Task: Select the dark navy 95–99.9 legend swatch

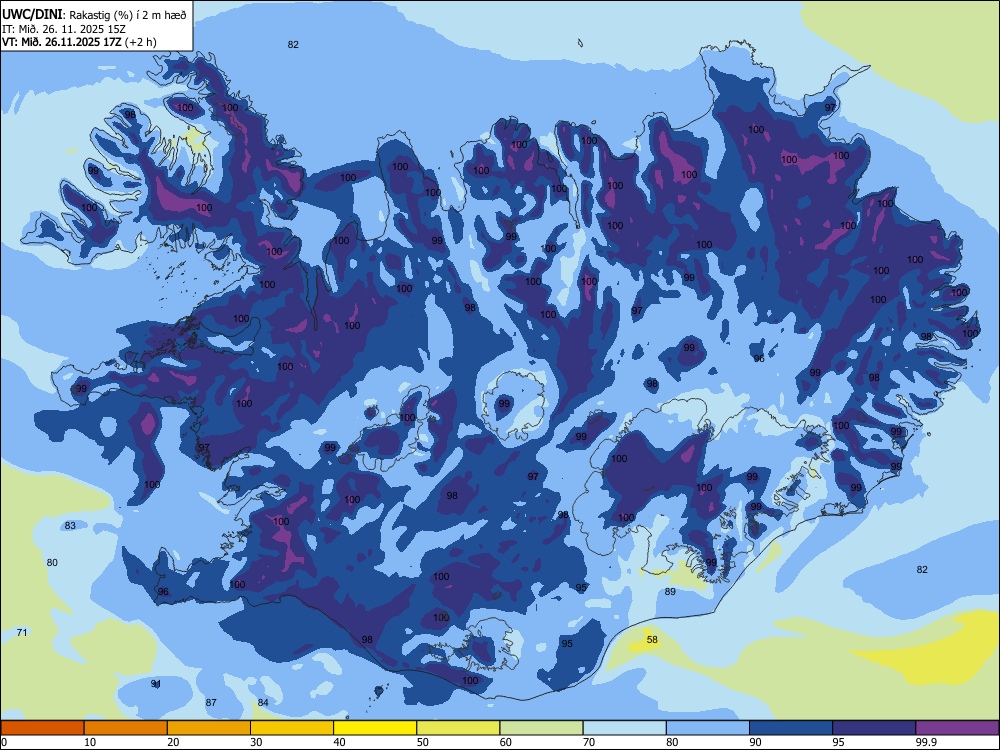Action: click(874, 728)
